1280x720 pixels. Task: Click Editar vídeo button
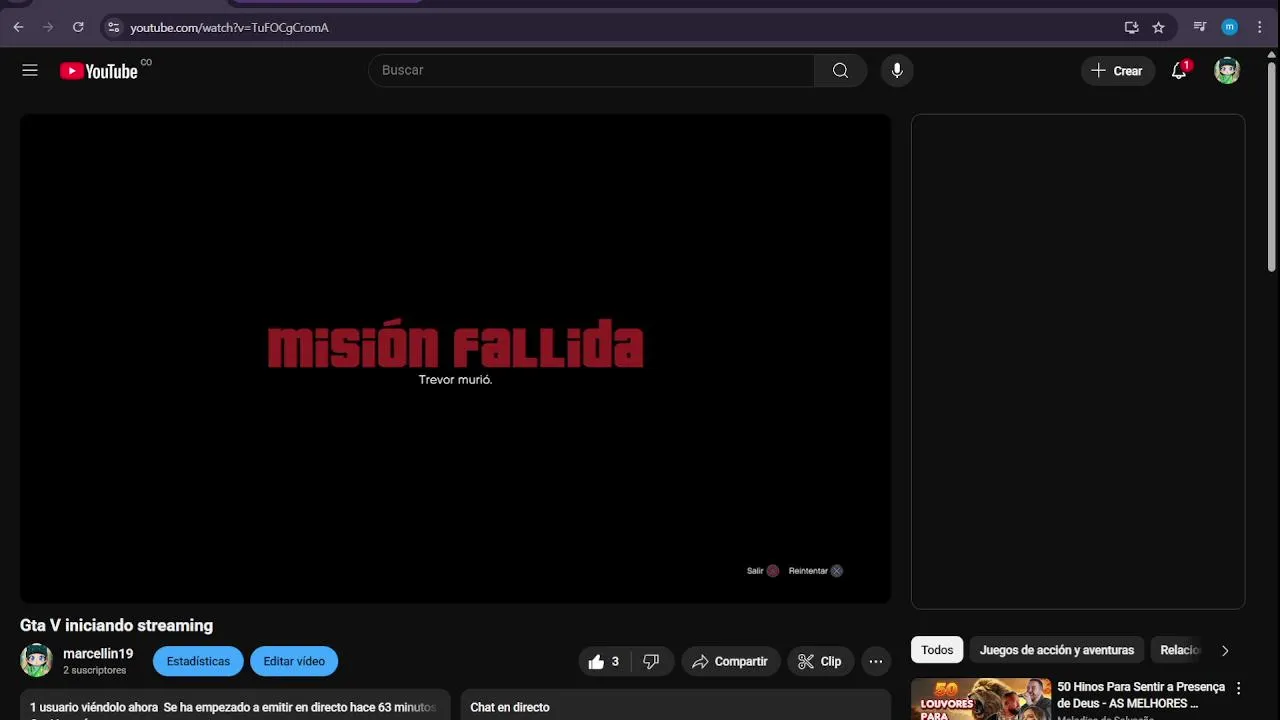[294, 661]
